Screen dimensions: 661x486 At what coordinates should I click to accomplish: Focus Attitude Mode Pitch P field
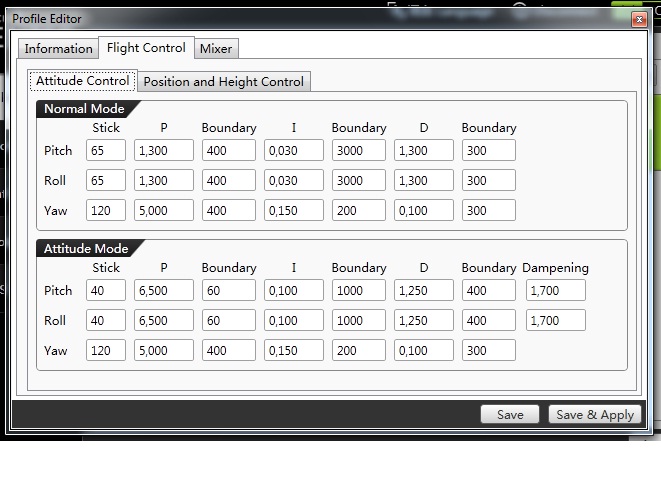tap(162, 290)
